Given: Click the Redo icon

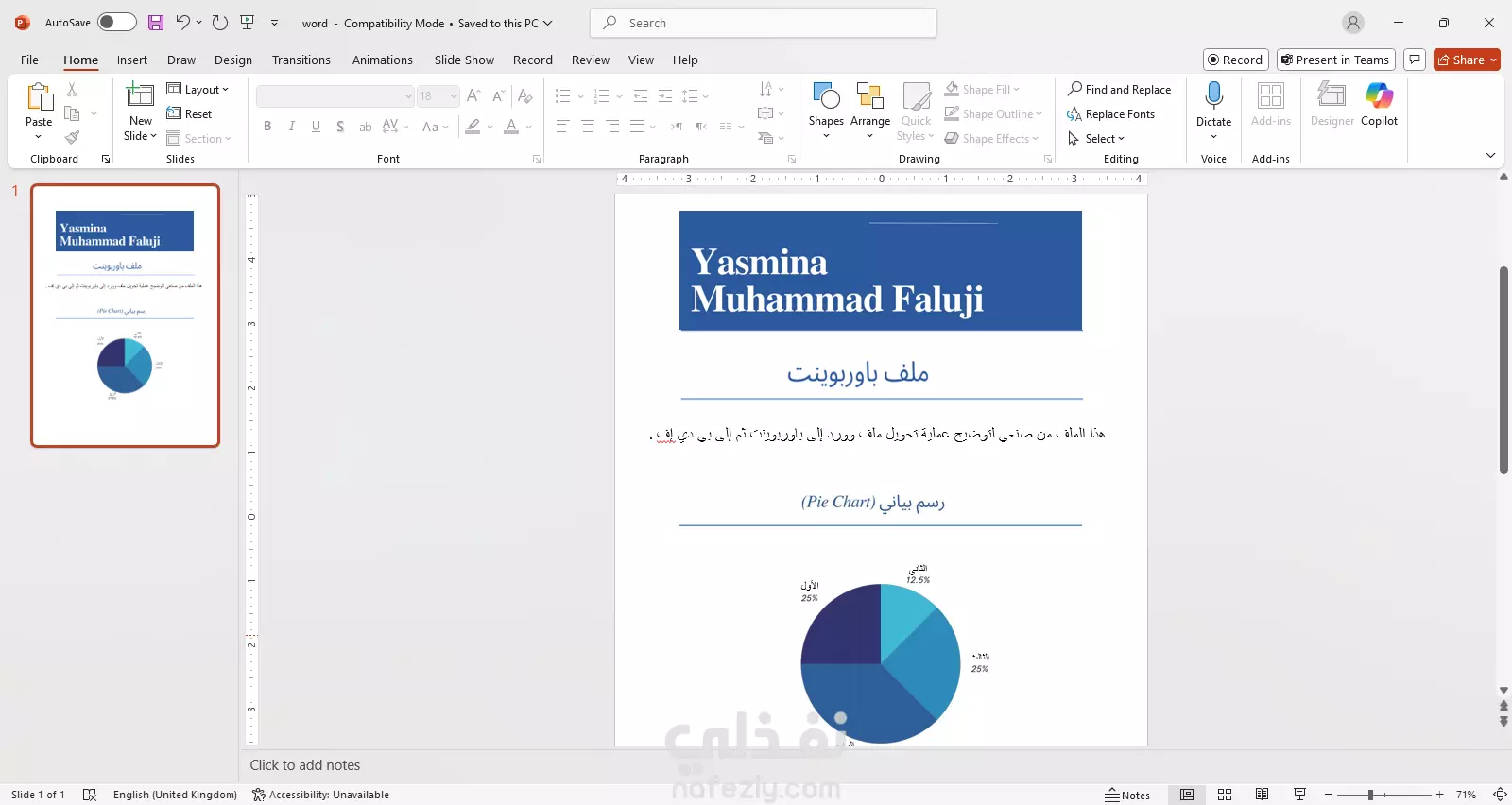Looking at the screenshot, I should tap(220, 23).
